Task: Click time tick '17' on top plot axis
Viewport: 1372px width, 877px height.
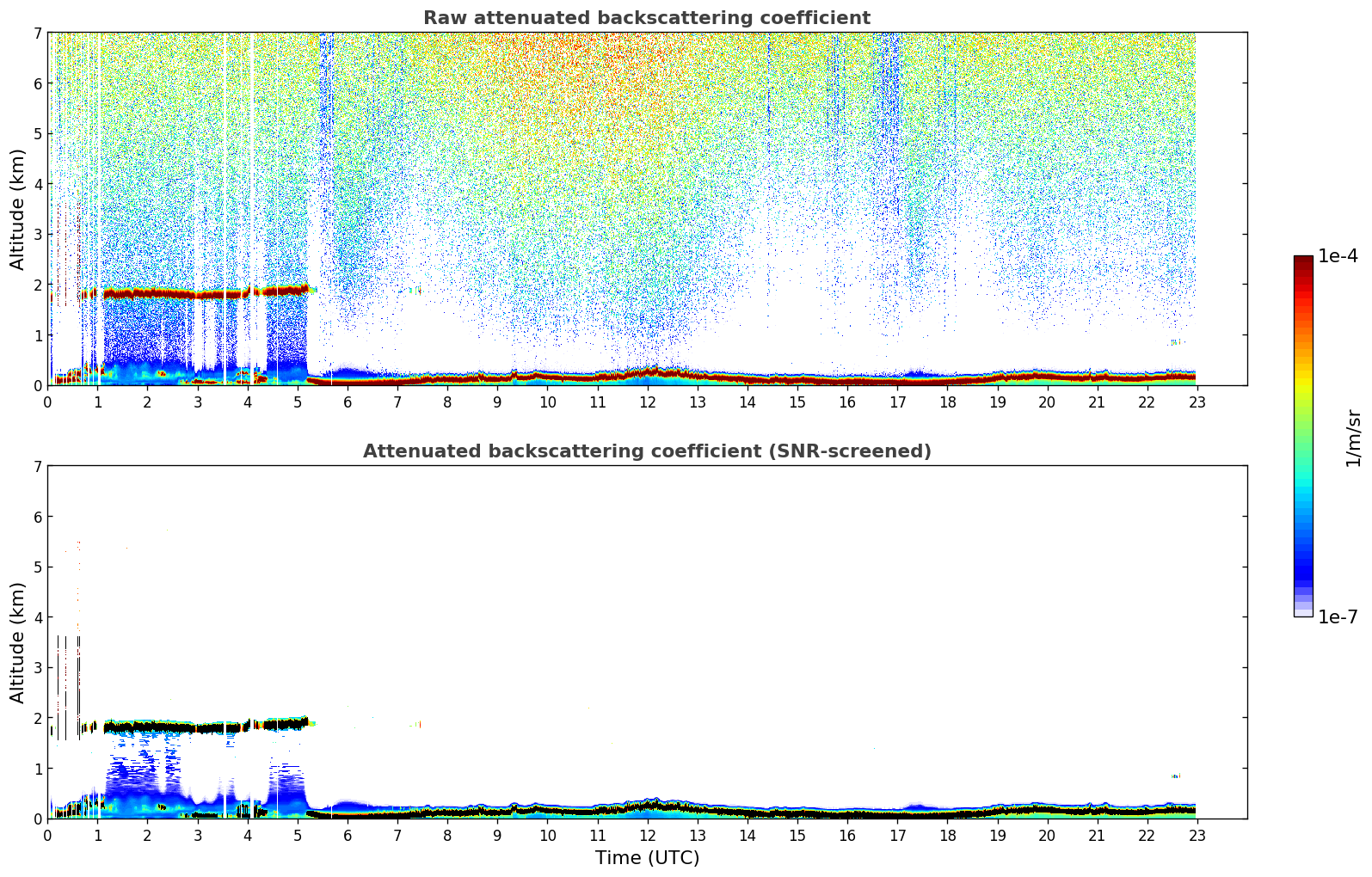Action: [x=897, y=402]
